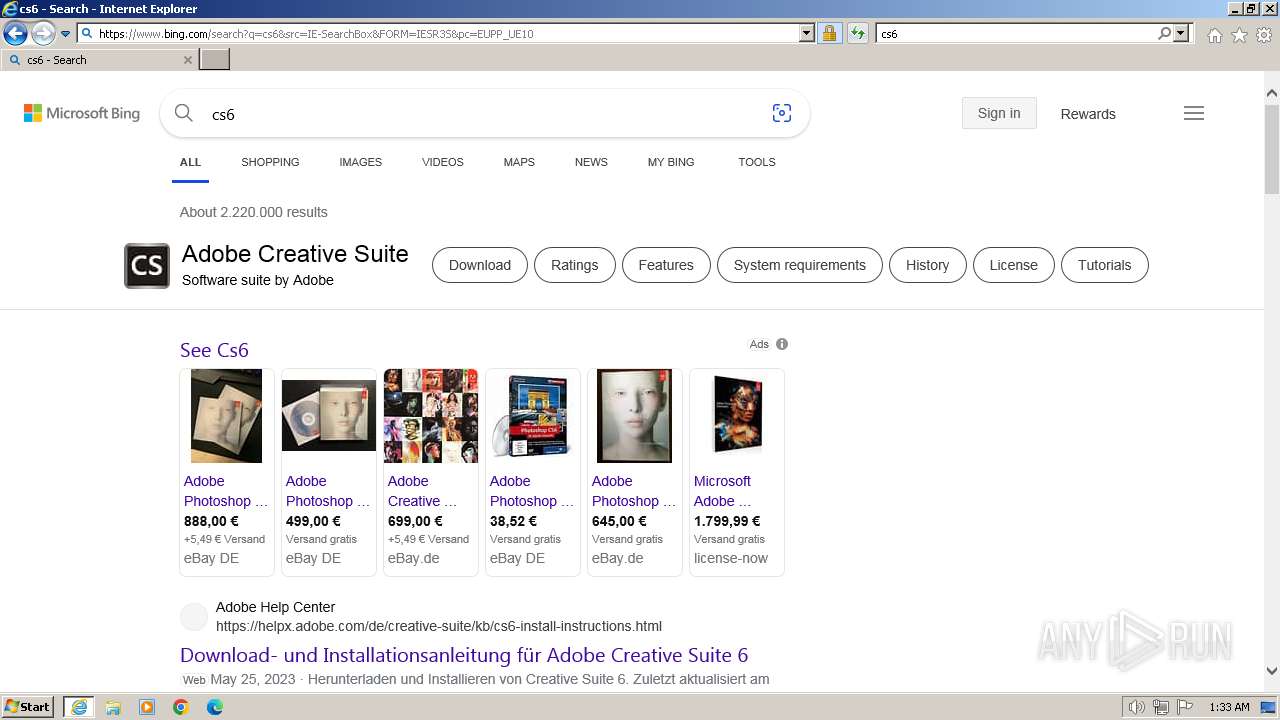This screenshot has width=1280, height=720.
Task: Refresh the page using the green arrows icon
Action: coord(858,33)
